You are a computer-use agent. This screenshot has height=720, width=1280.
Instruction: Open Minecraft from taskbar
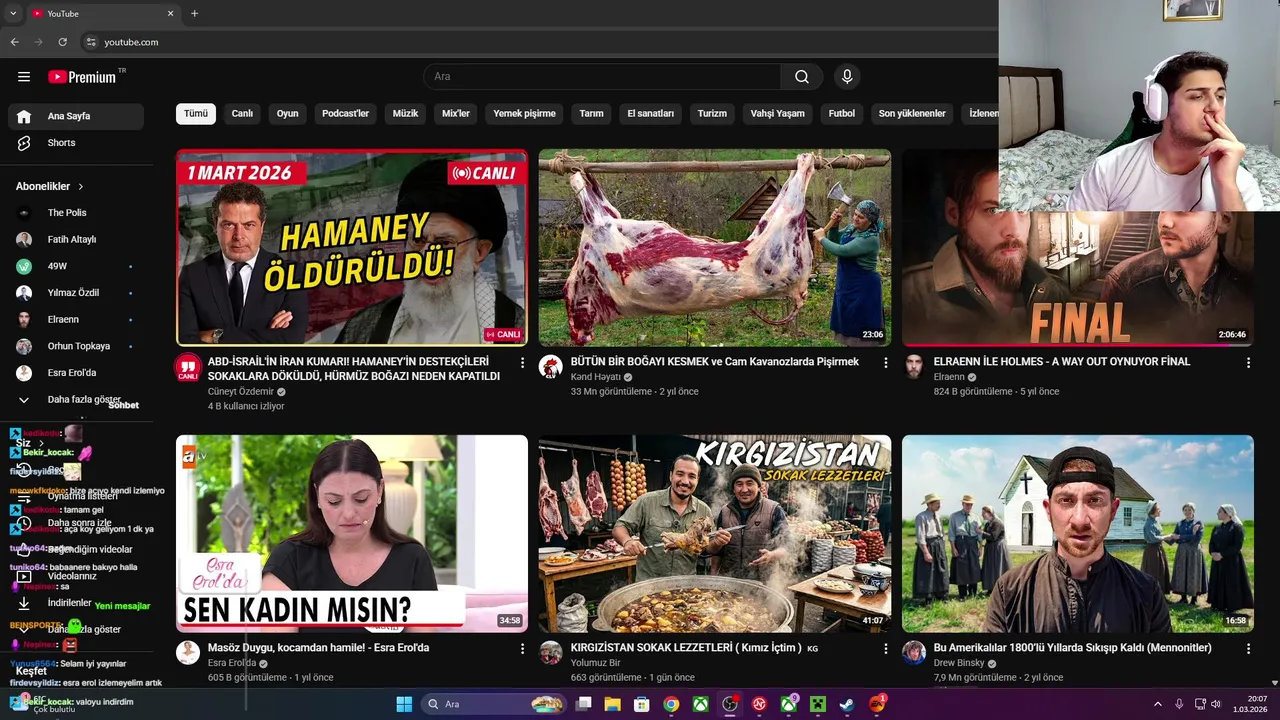point(818,704)
